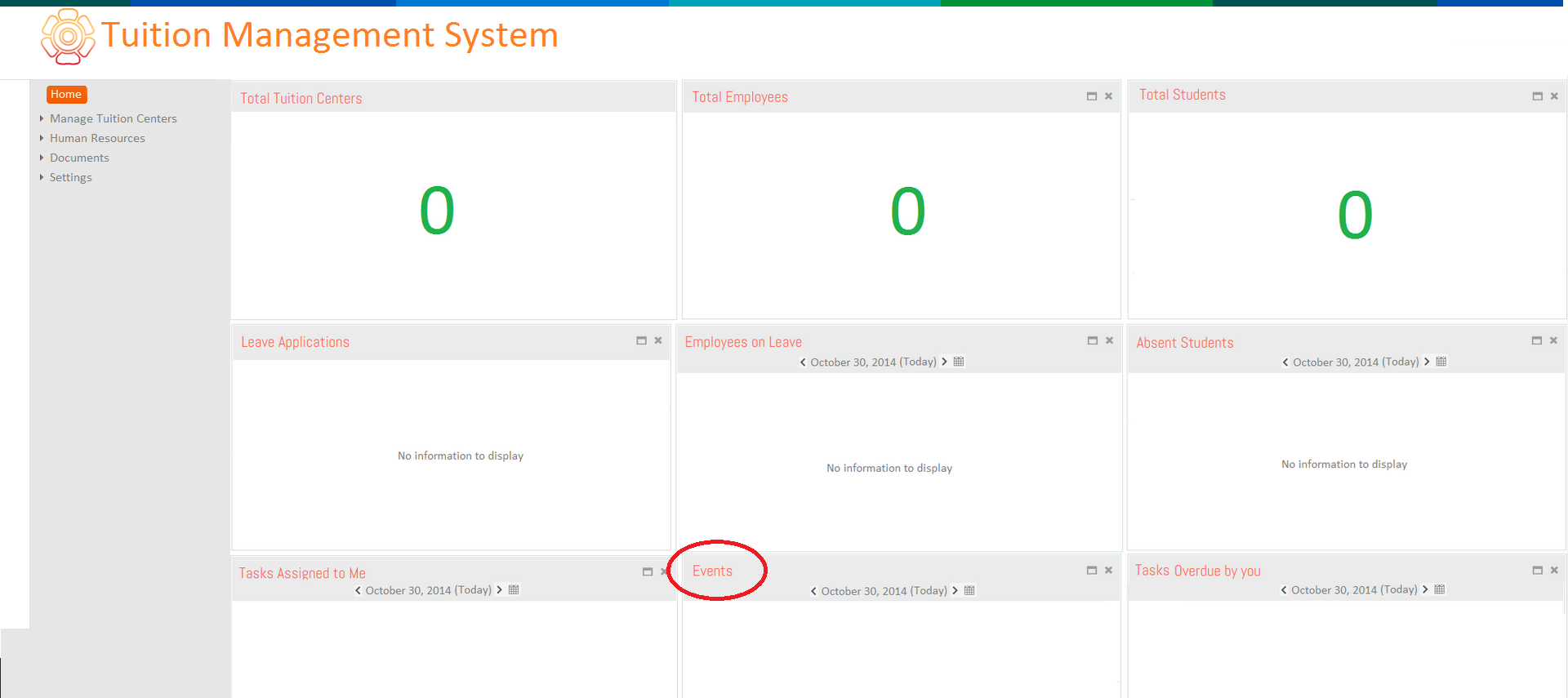Screen dimensions: 1568x698
Task: Close the Events panel
Action: 1108,571
